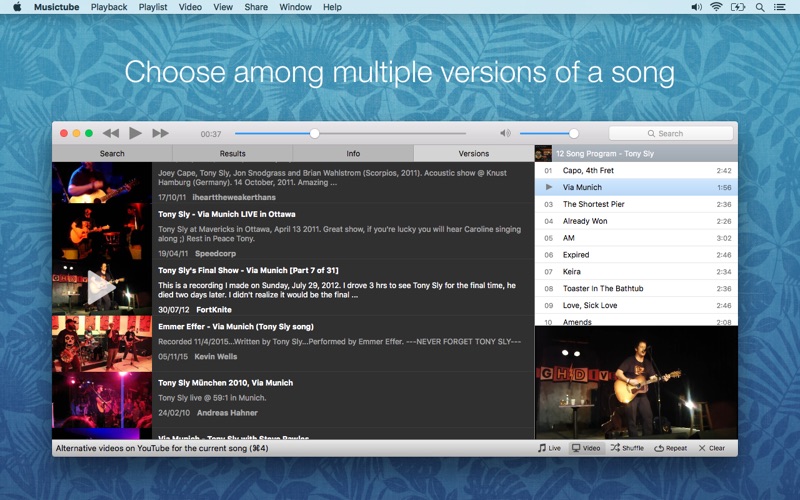Click uploader name FortKnite

click(x=214, y=310)
